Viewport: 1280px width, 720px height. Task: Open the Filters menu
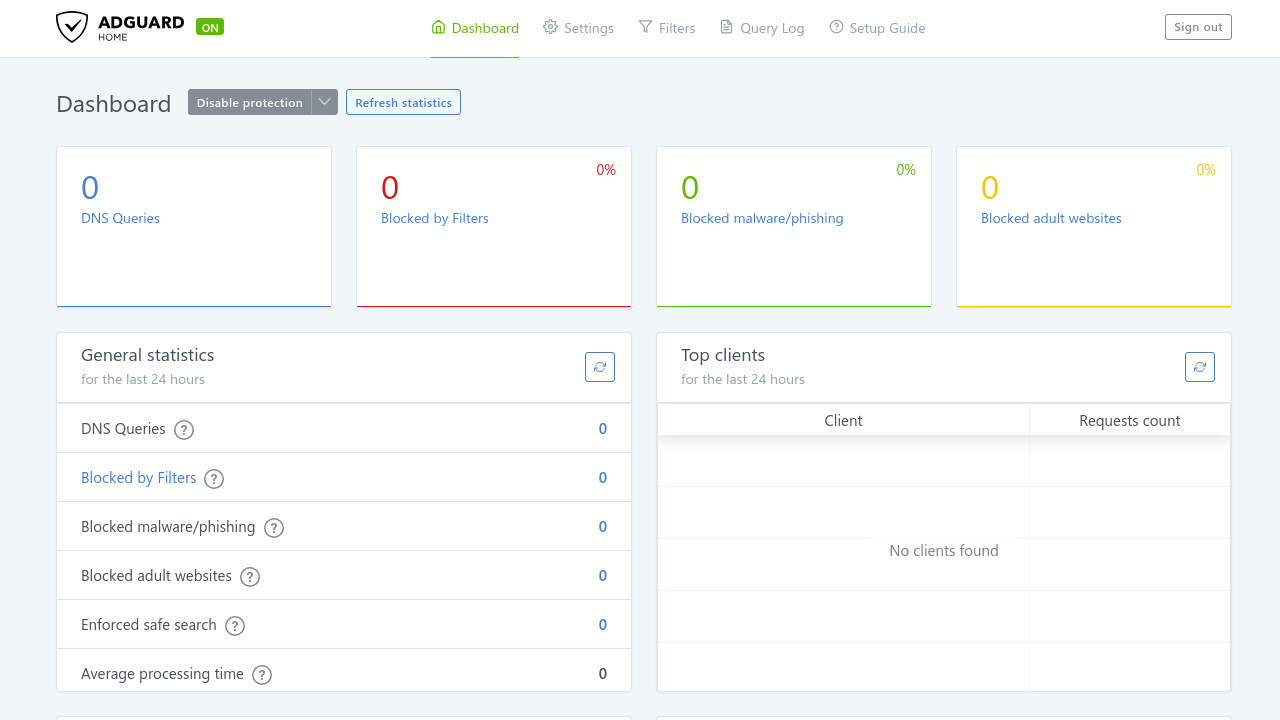click(667, 28)
